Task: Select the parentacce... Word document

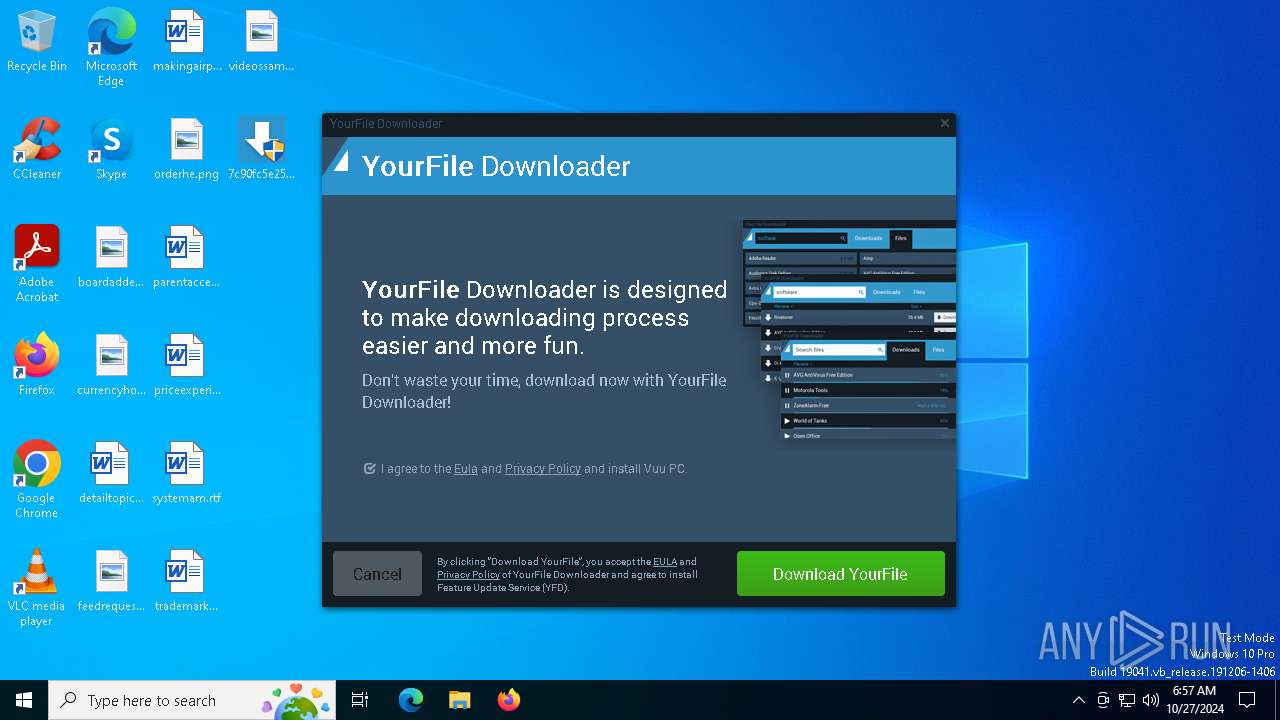Action: click(x=186, y=257)
